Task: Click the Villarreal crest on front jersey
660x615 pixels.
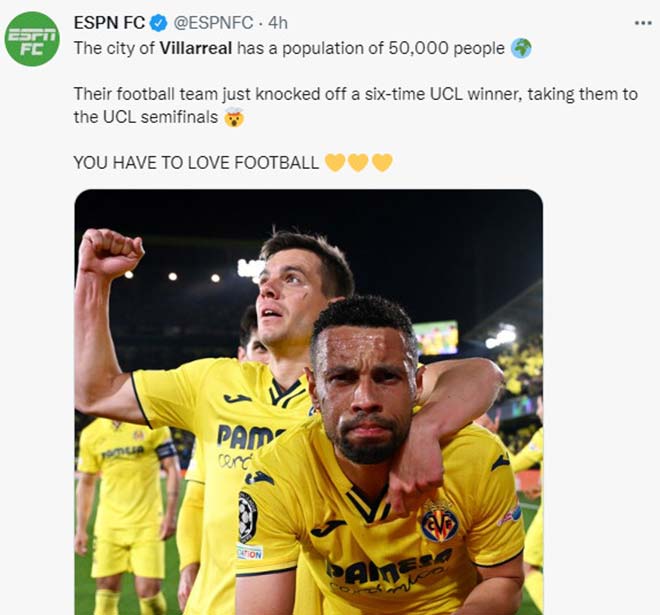Action: pyautogui.click(x=439, y=521)
